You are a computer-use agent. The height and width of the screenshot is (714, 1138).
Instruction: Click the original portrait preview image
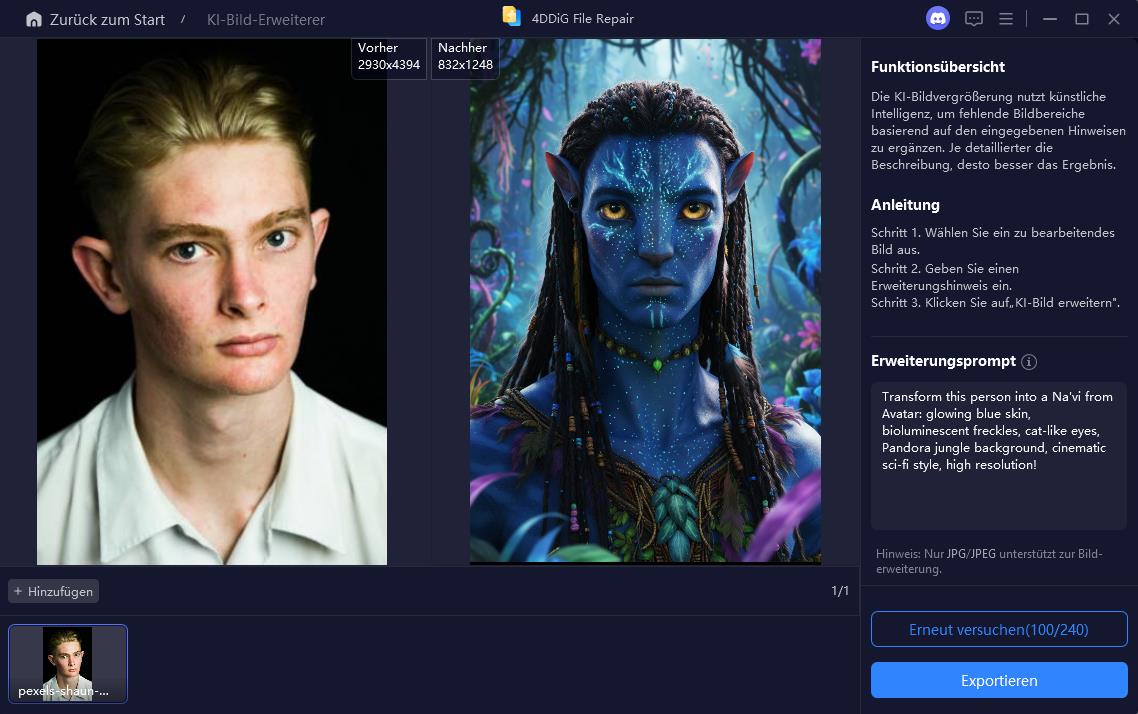pyautogui.click(x=211, y=300)
